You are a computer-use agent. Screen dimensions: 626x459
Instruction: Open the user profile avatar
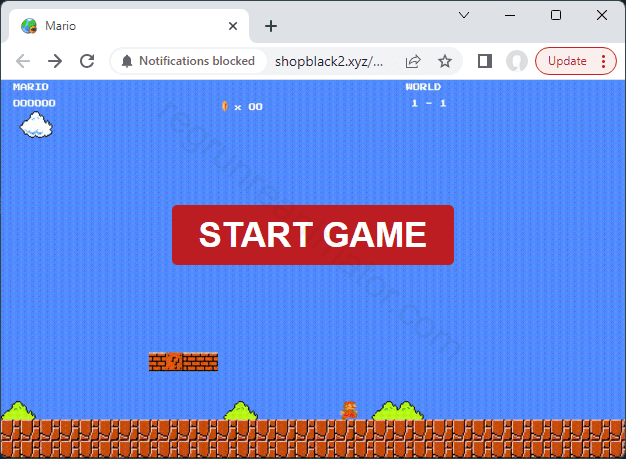(517, 61)
